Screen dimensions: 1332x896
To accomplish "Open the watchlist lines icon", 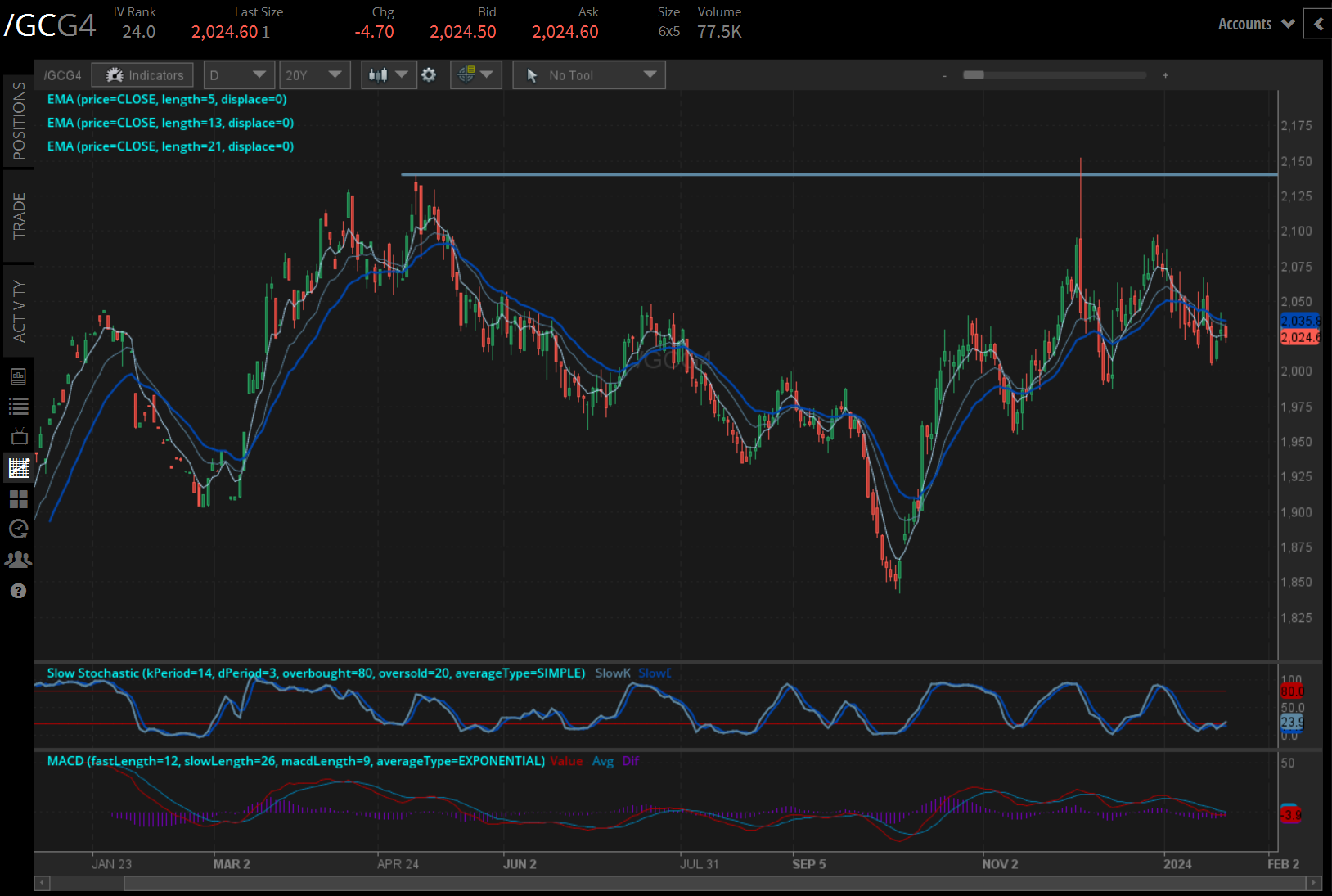I will (x=18, y=407).
